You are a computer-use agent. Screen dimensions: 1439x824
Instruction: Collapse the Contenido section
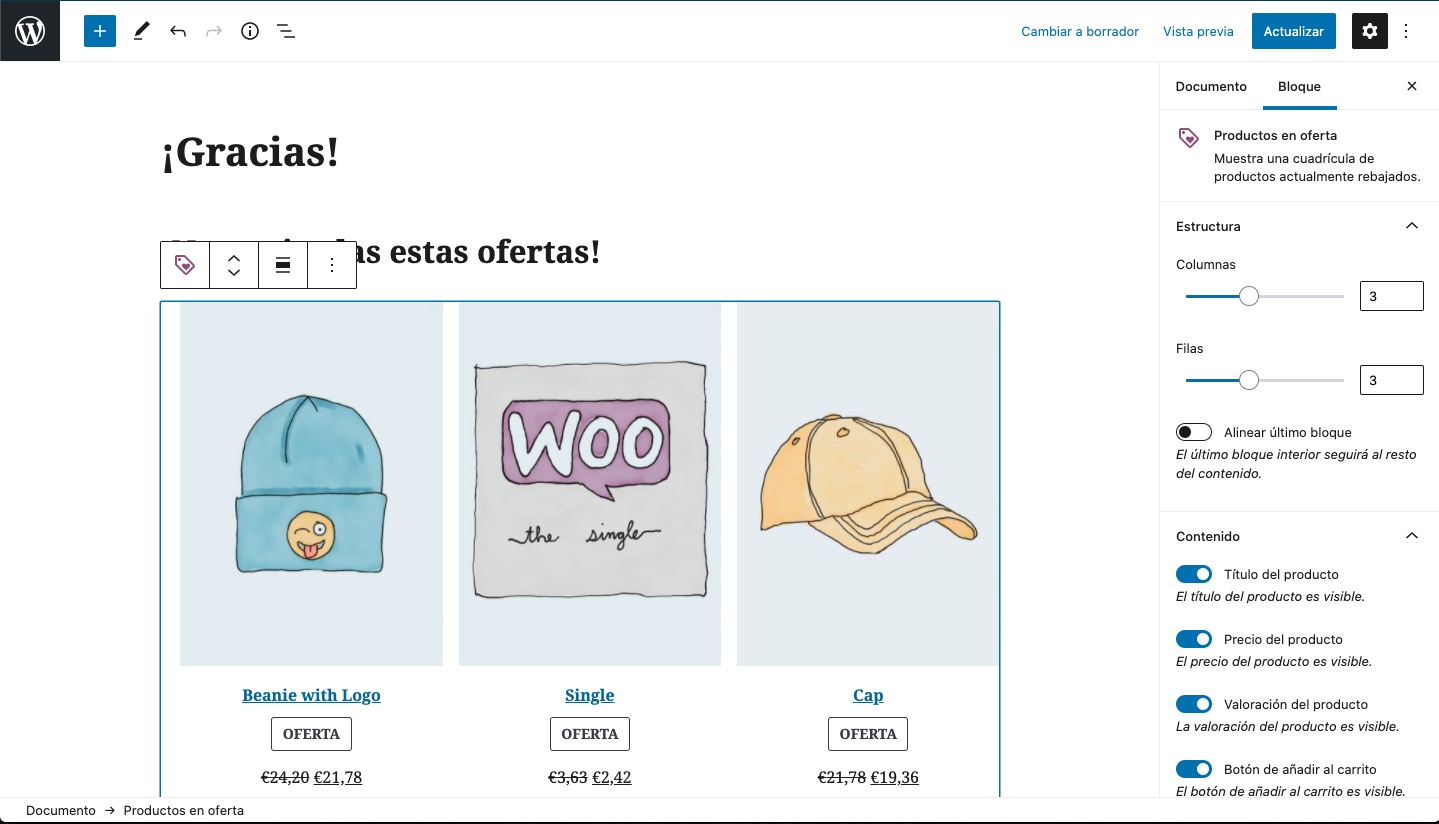coord(1411,536)
